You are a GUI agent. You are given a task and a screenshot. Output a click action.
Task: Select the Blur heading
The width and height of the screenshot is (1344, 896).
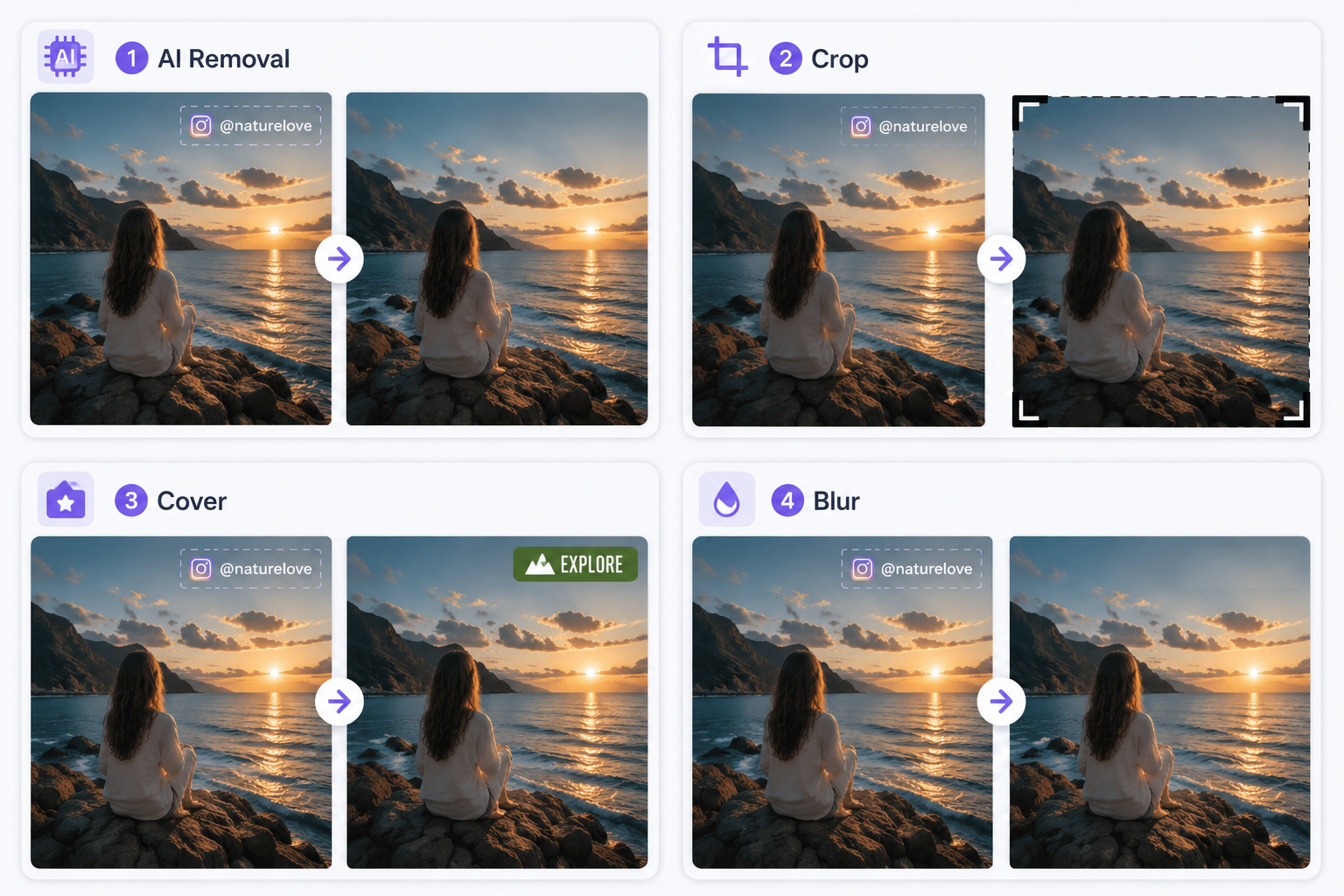[836, 500]
